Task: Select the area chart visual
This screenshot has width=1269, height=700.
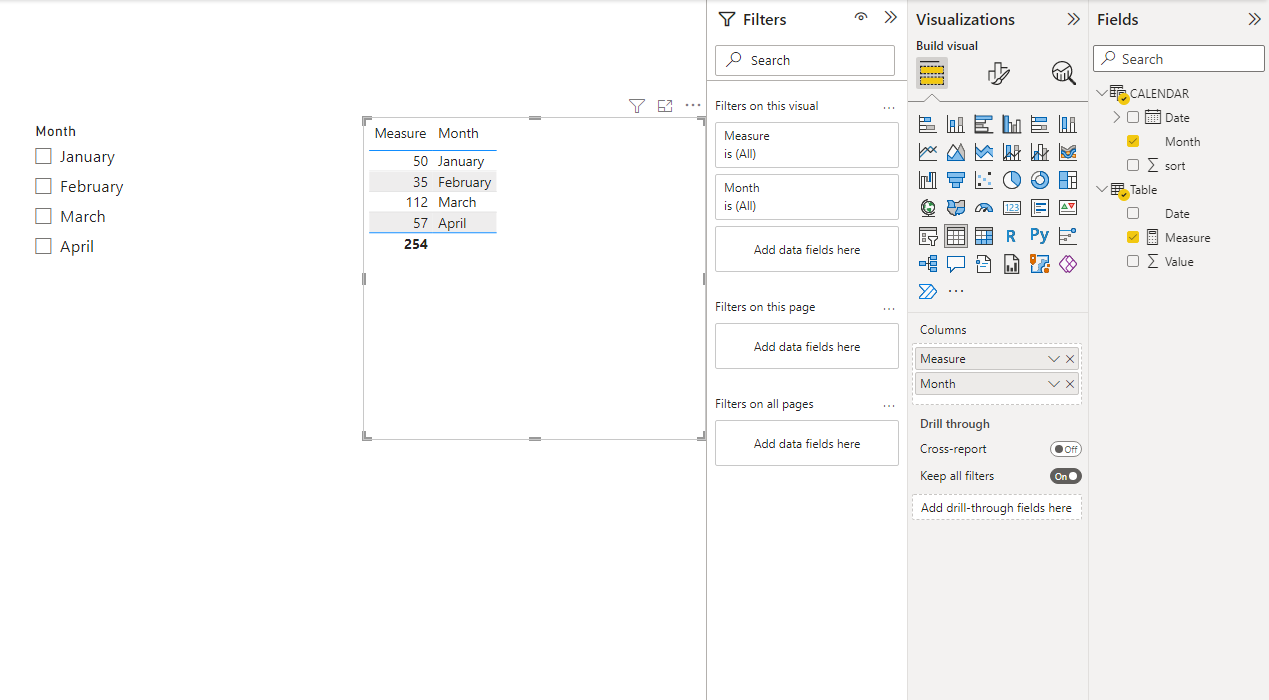Action: 955,152
